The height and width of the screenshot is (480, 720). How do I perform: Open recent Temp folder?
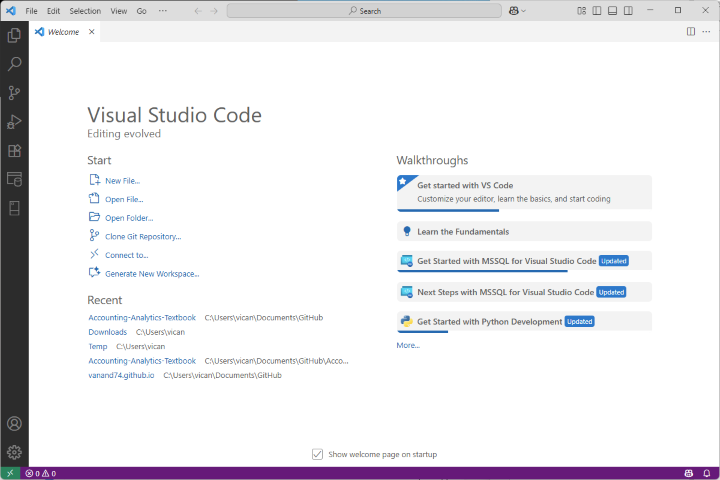pyautogui.click(x=97, y=346)
